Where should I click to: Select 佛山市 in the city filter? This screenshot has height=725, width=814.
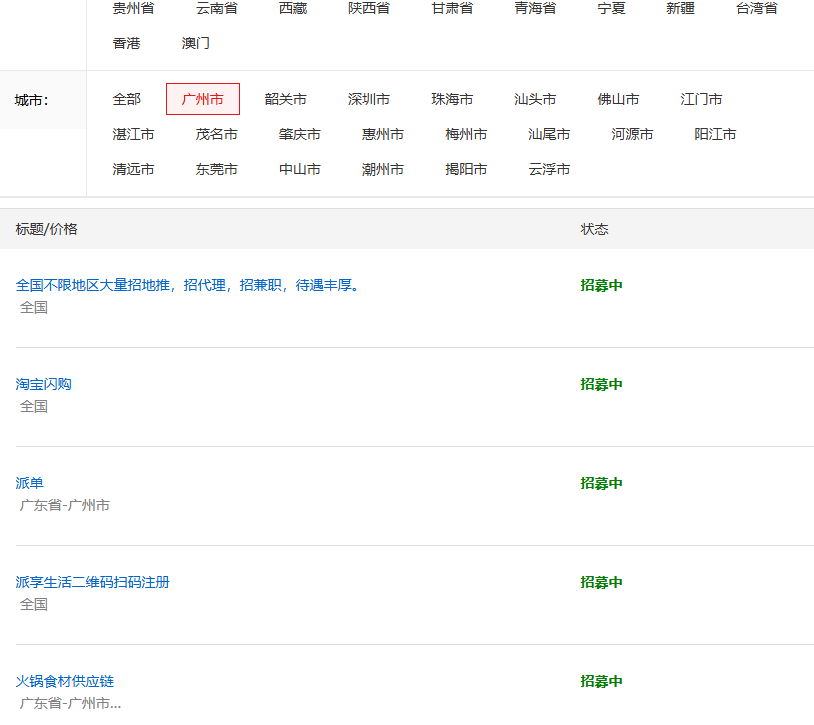coord(618,99)
